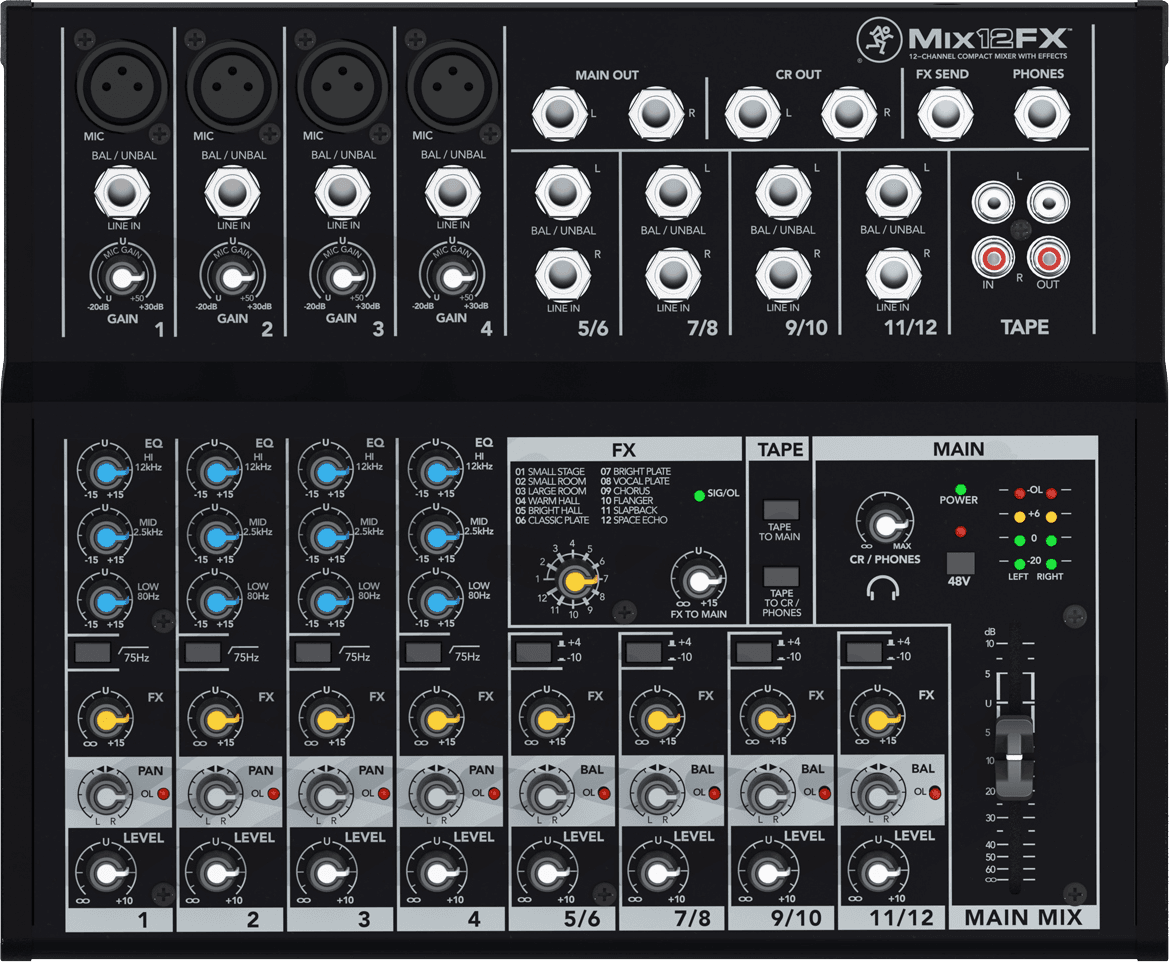Click the FX to Main knob
This screenshot has width=1169, height=962.
click(x=698, y=582)
